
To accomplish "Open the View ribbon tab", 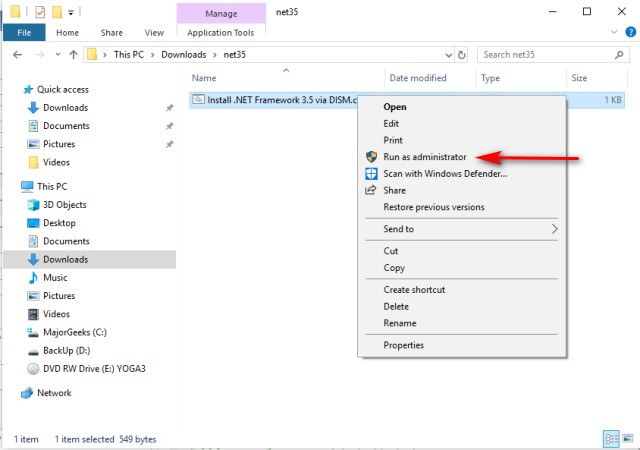I will click(153, 32).
